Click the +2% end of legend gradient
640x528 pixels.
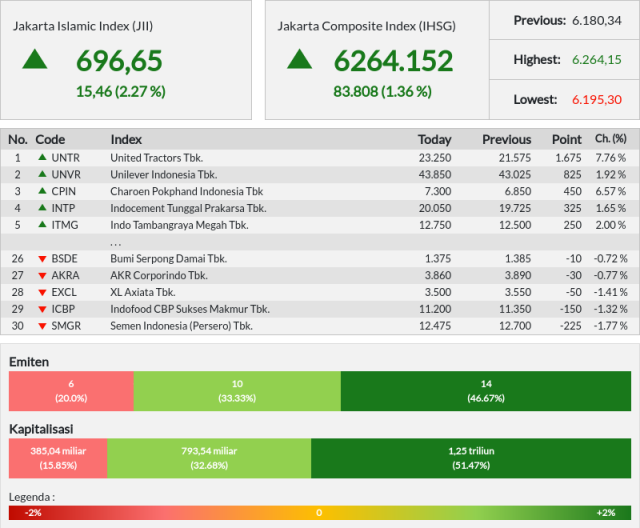(x=606, y=513)
